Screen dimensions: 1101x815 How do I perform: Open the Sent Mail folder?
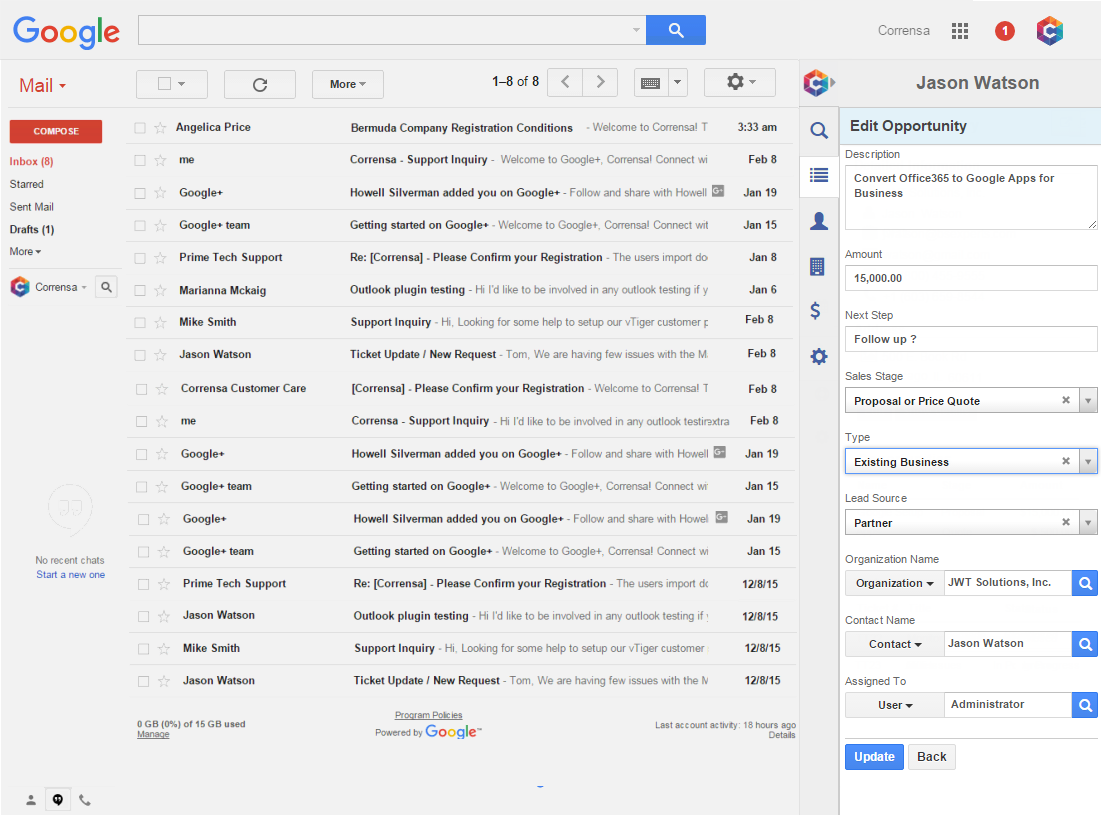click(32, 206)
